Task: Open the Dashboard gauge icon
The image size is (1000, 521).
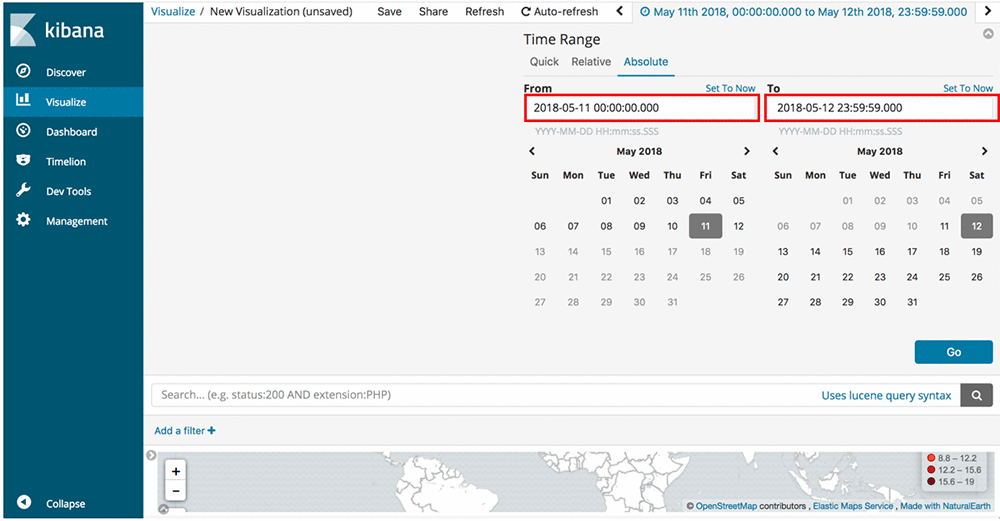Action: (23, 131)
